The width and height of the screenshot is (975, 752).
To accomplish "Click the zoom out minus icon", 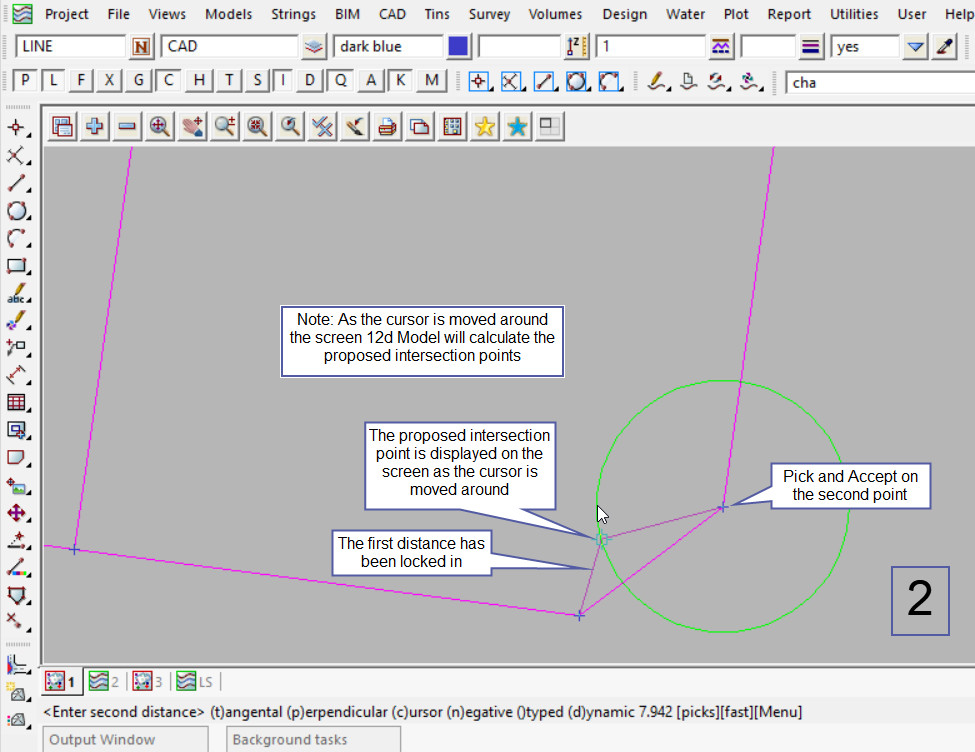I will coord(127,126).
